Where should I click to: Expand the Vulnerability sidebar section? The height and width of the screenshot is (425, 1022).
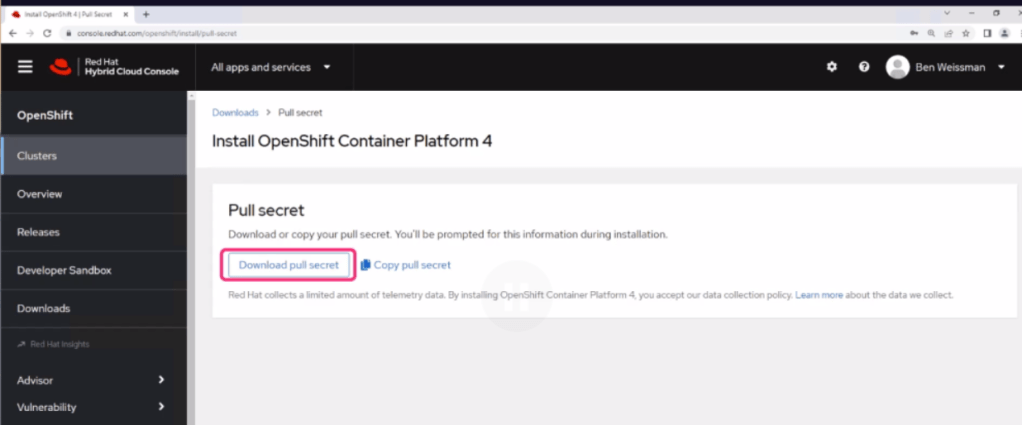click(93, 407)
